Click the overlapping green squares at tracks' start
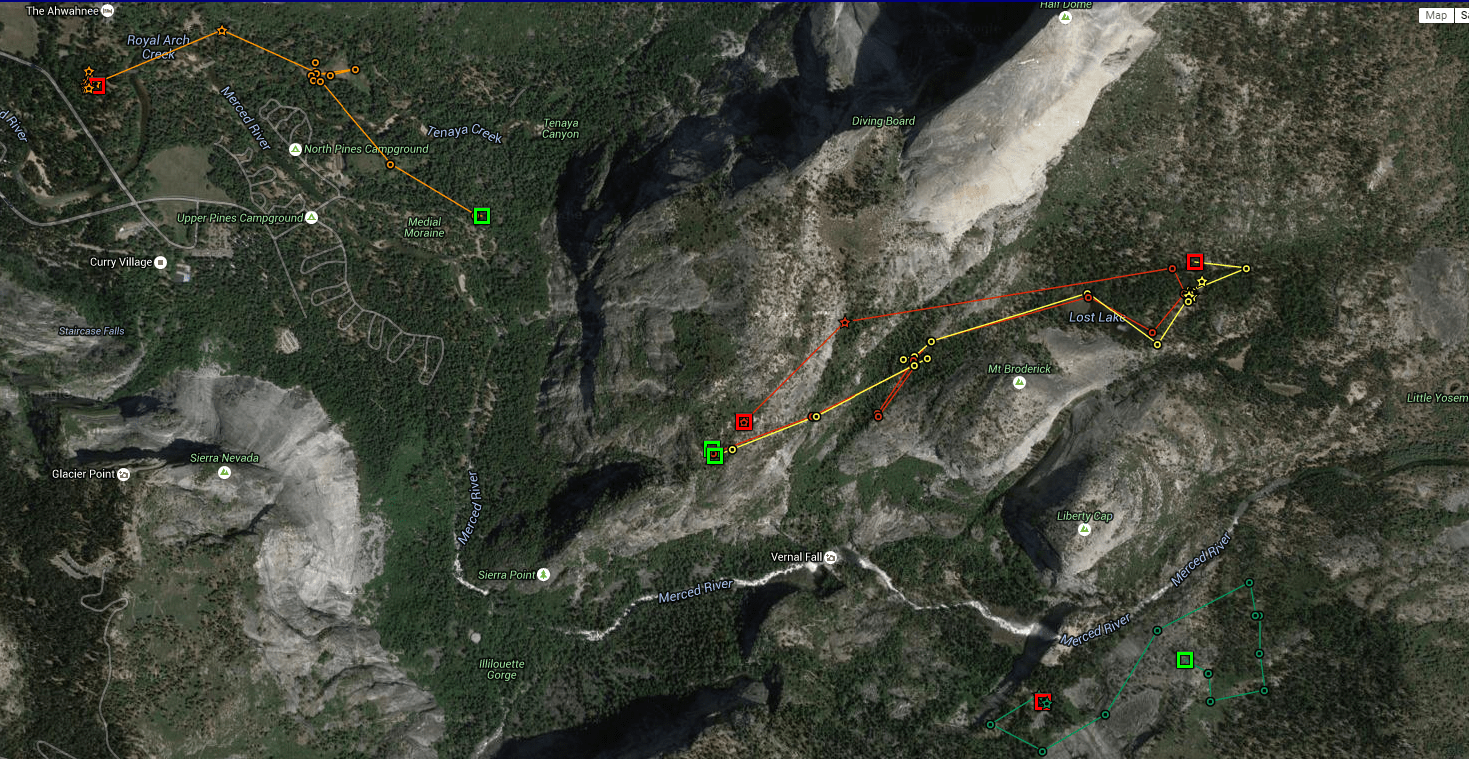1469x759 pixels. tap(713, 452)
